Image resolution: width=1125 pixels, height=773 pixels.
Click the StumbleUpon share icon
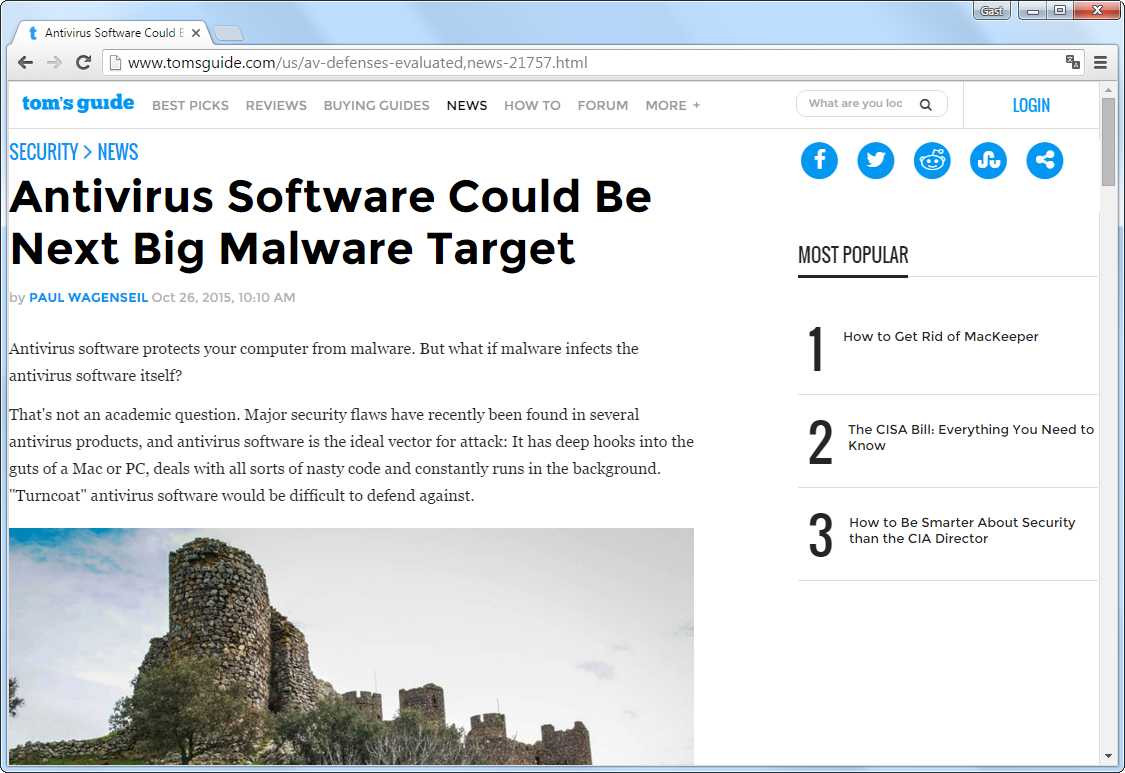pos(988,160)
